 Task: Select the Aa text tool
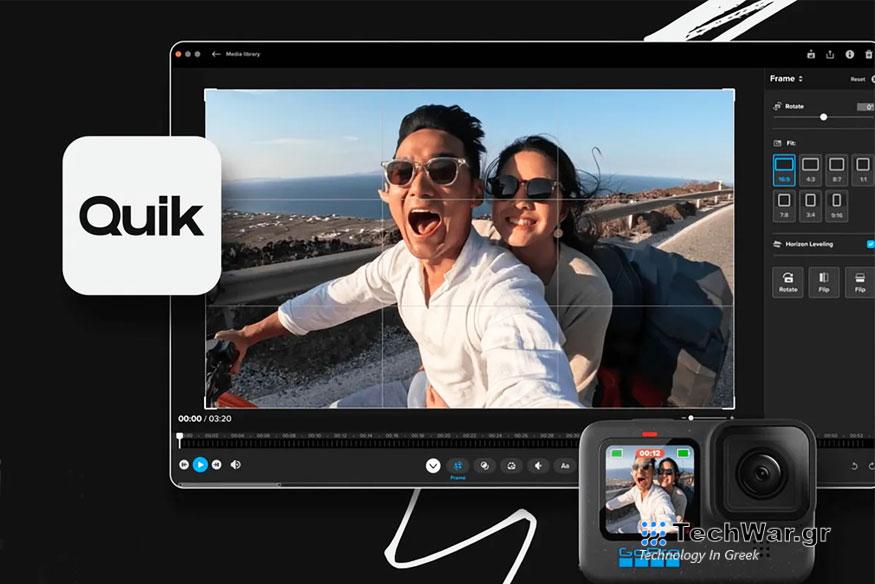[x=565, y=464]
